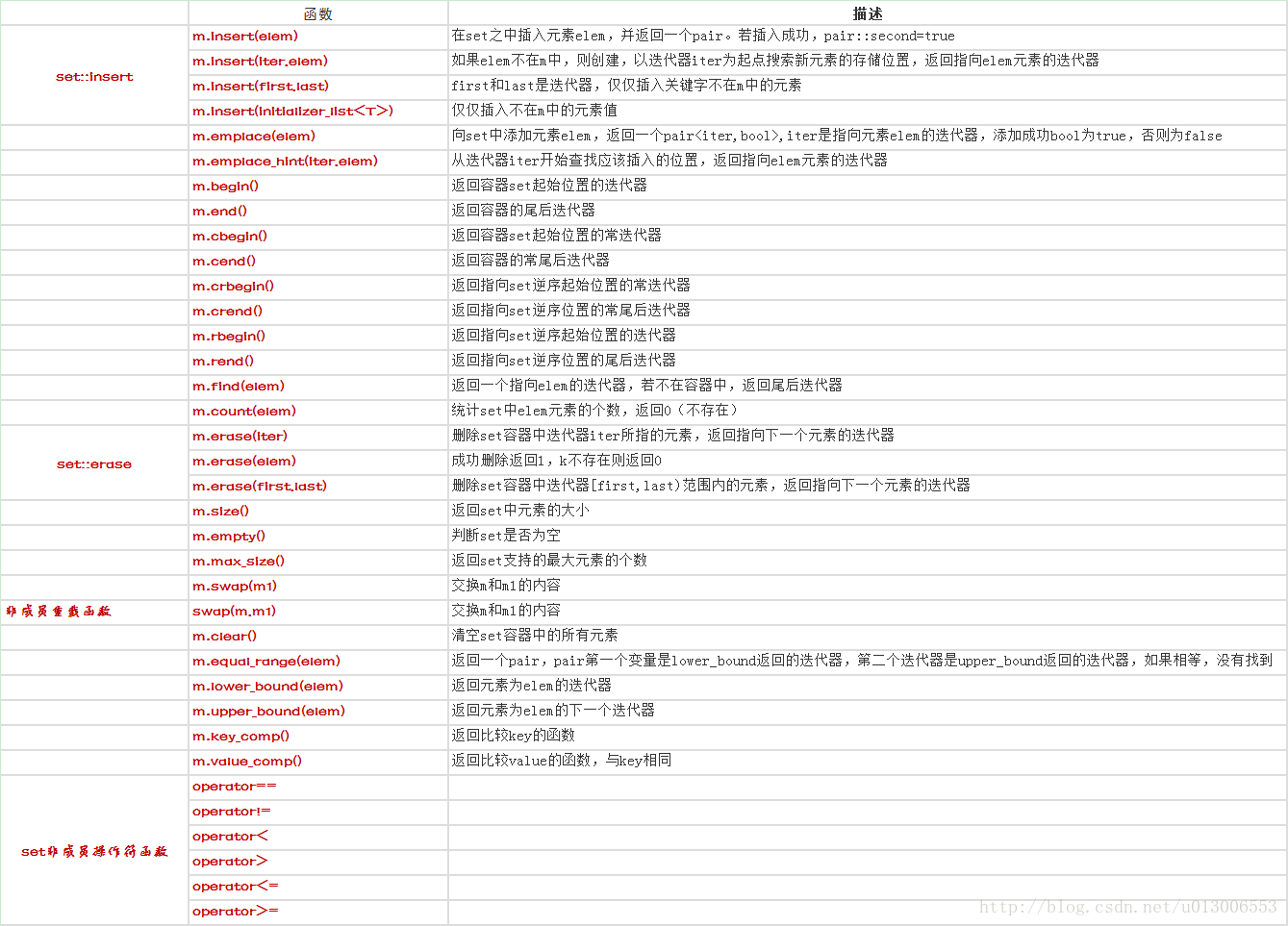Select the m.rend() function cell
This screenshot has width=1288, height=926.
point(318,362)
